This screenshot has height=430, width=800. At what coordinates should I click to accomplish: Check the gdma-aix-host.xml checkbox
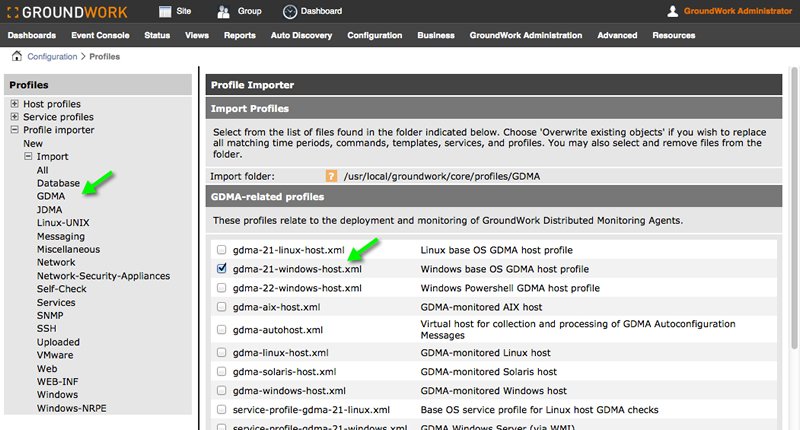pyautogui.click(x=221, y=307)
